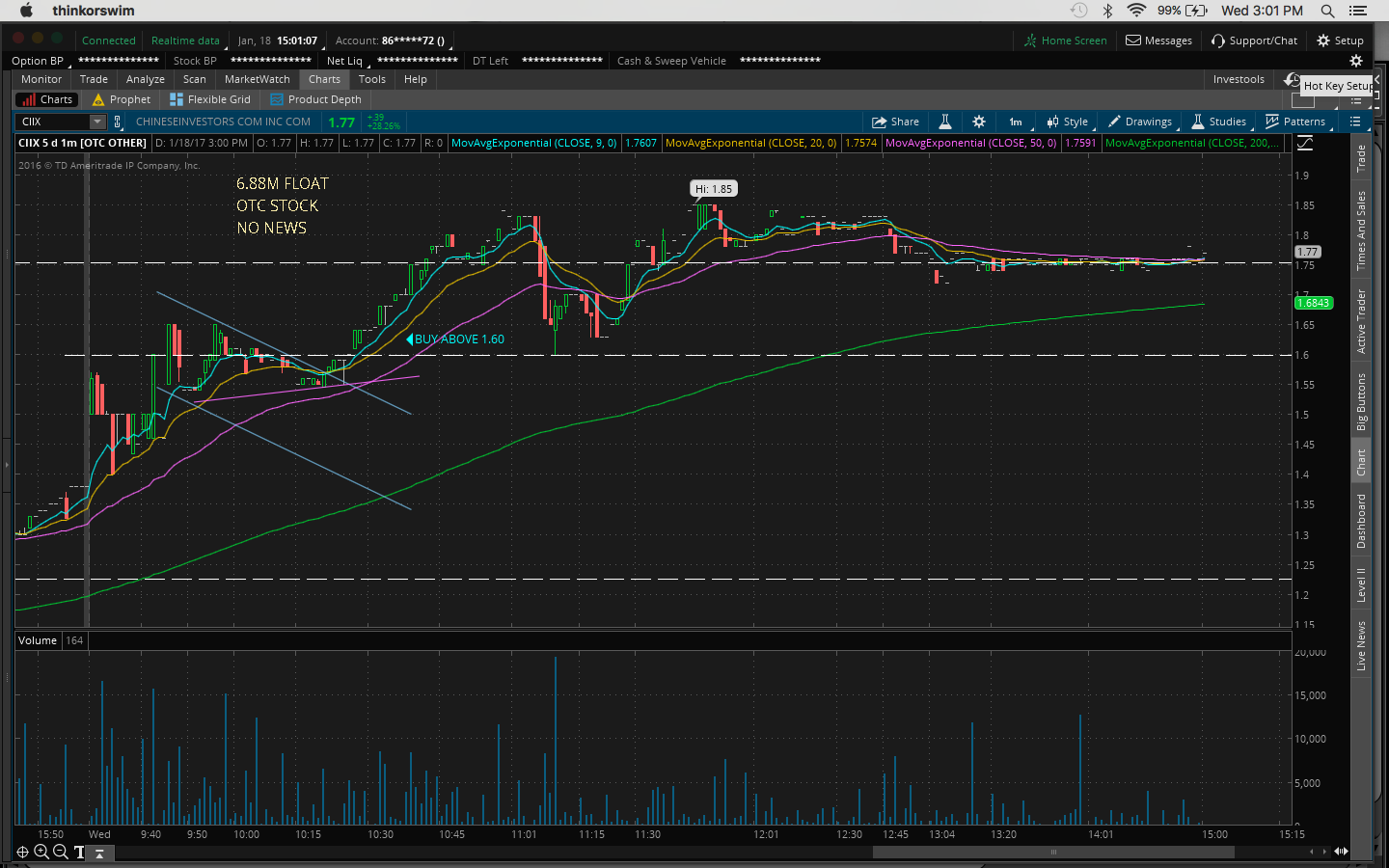Viewport: 1389px width, 868px height.
Task: Click the symbol link chain icon
Action: 118,122
